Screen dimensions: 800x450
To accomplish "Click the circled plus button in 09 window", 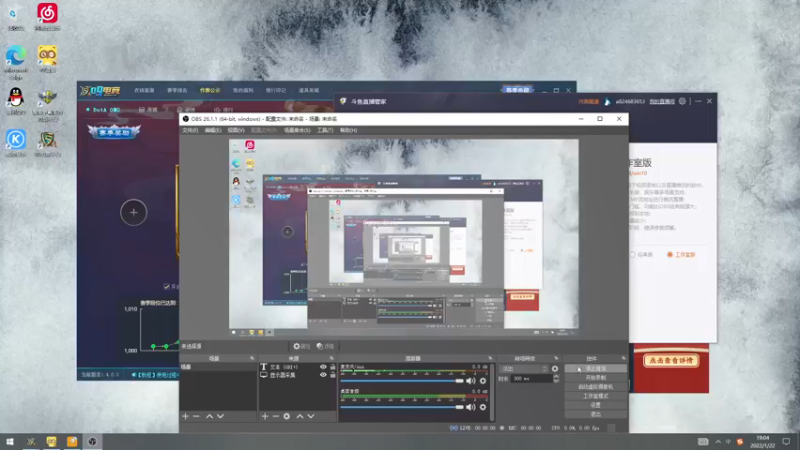I will 134,212.
